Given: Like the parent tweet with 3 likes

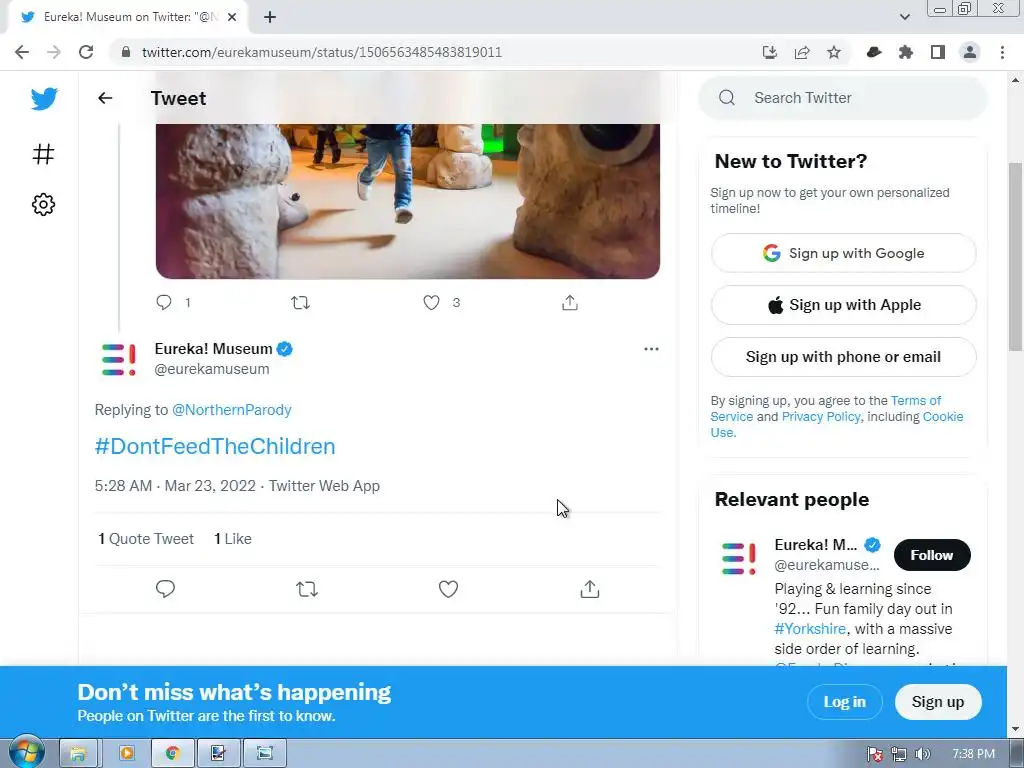Looking at the screenshot, I should point(431,302).
